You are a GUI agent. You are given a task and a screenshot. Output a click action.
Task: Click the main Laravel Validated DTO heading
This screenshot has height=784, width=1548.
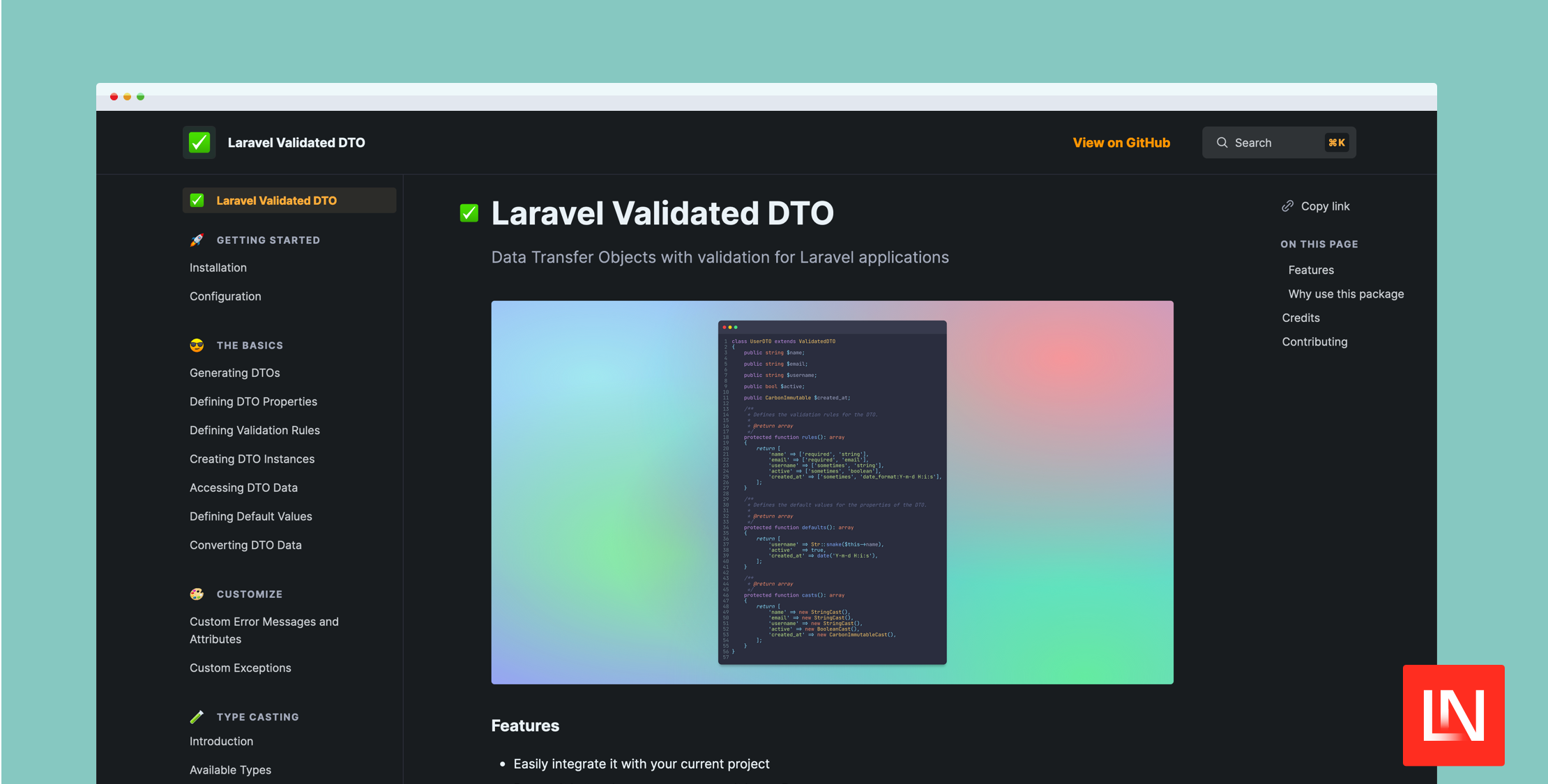(x=662, y=213)
